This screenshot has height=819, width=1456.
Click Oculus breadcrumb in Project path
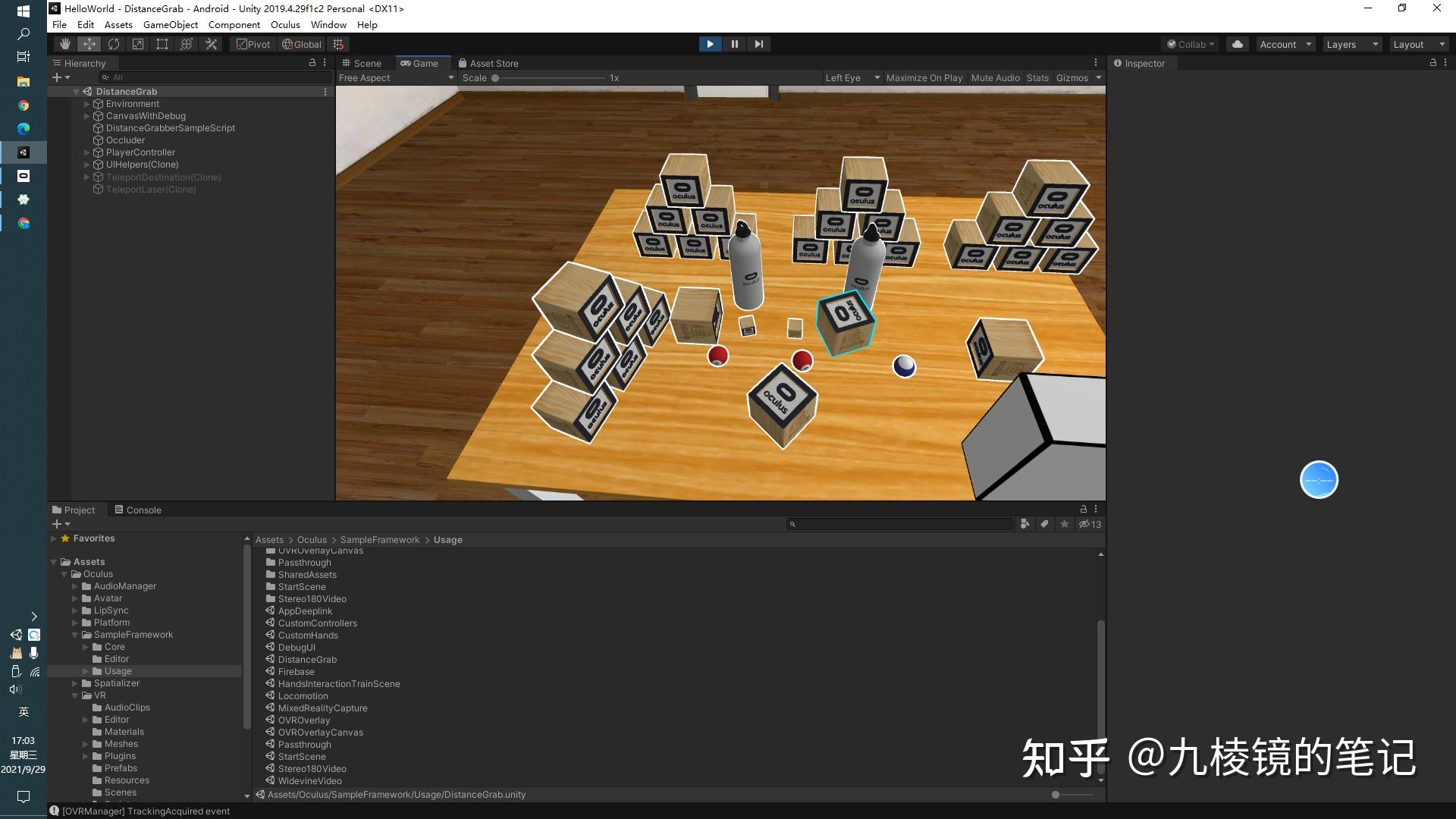[x=312, y=540]
